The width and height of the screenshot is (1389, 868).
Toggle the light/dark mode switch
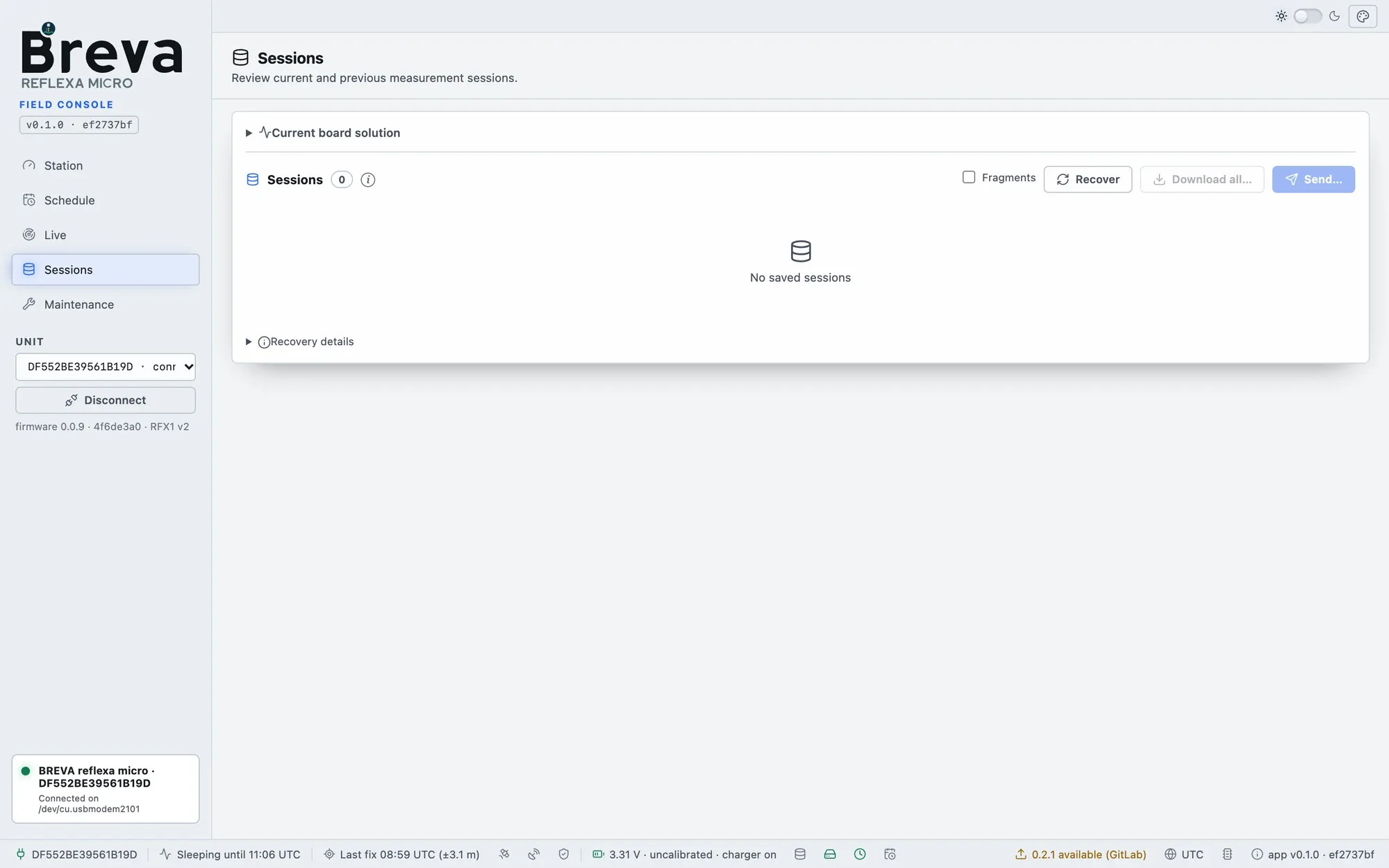click(x=1308, y=16)
